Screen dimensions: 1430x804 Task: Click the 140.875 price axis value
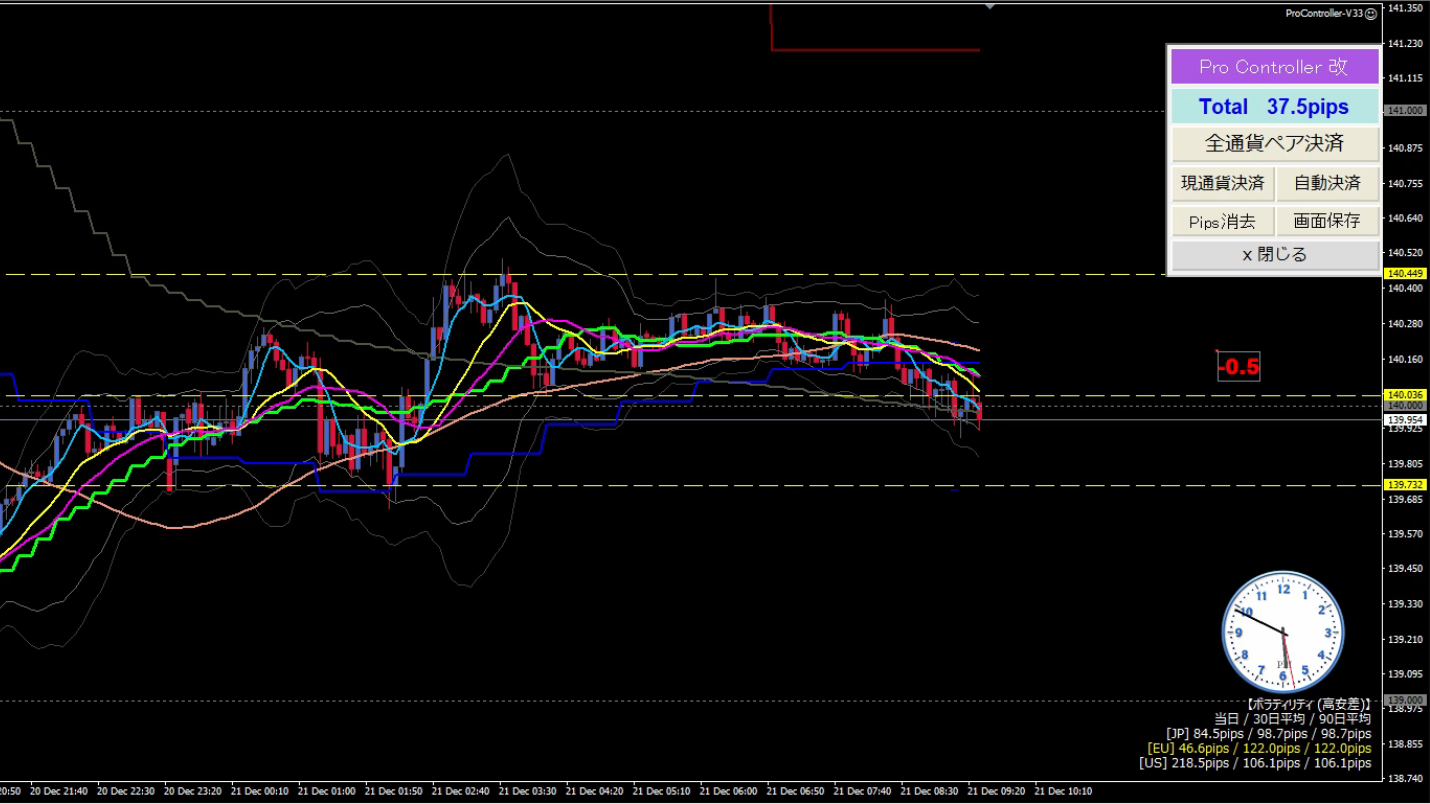(x=1406, y=148)
